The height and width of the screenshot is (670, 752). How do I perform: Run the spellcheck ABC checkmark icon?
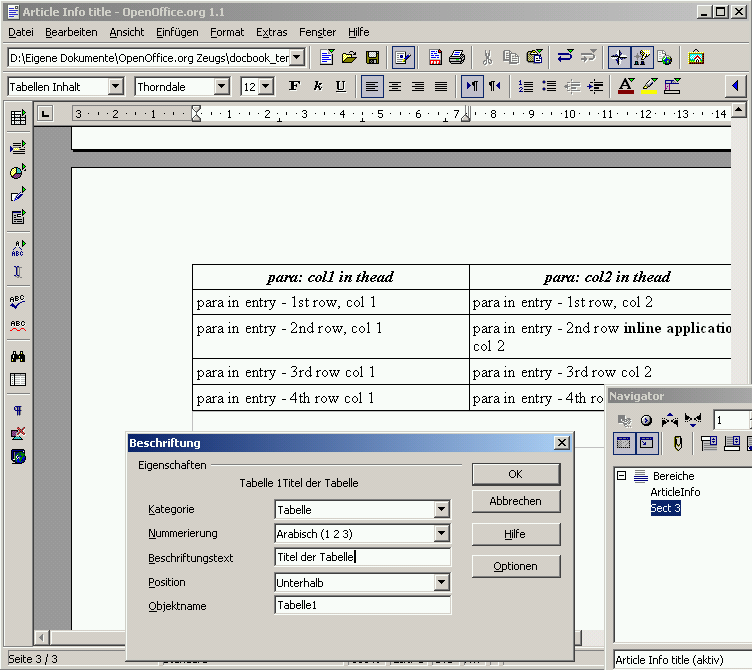(x=17, y=301)
